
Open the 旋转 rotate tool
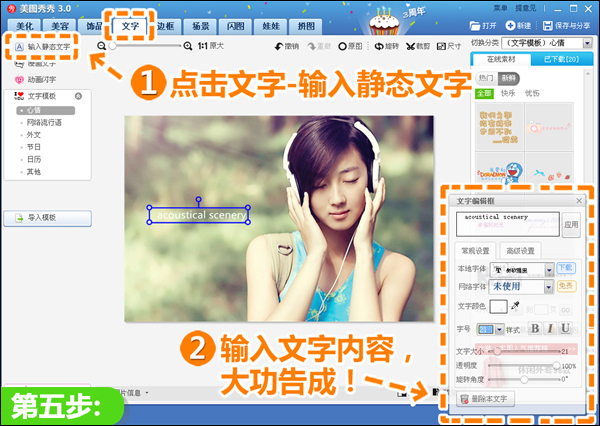tap(386, 46)
